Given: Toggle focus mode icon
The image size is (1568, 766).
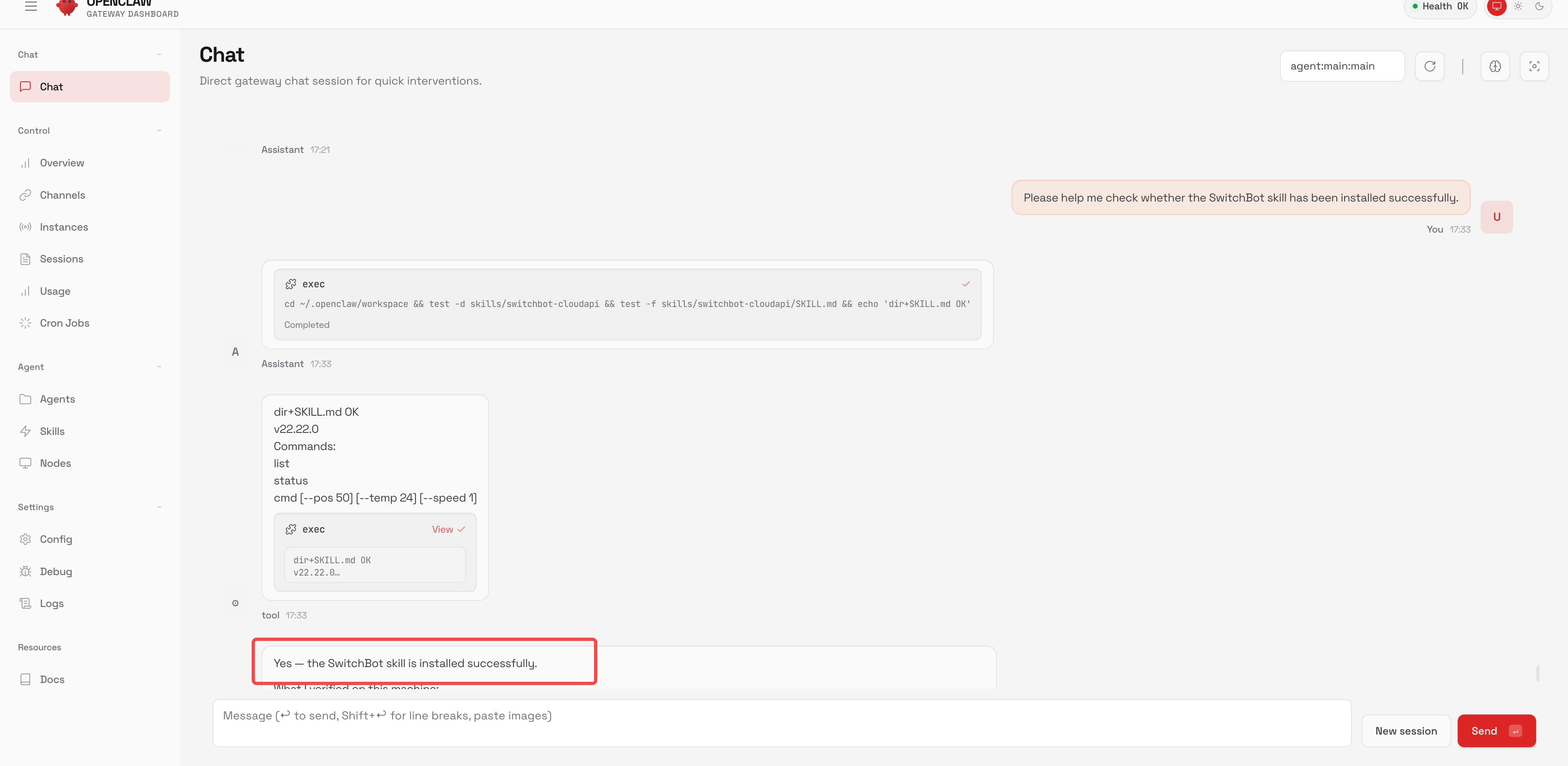Looking at the screenshot, I should pos(1534,66).
